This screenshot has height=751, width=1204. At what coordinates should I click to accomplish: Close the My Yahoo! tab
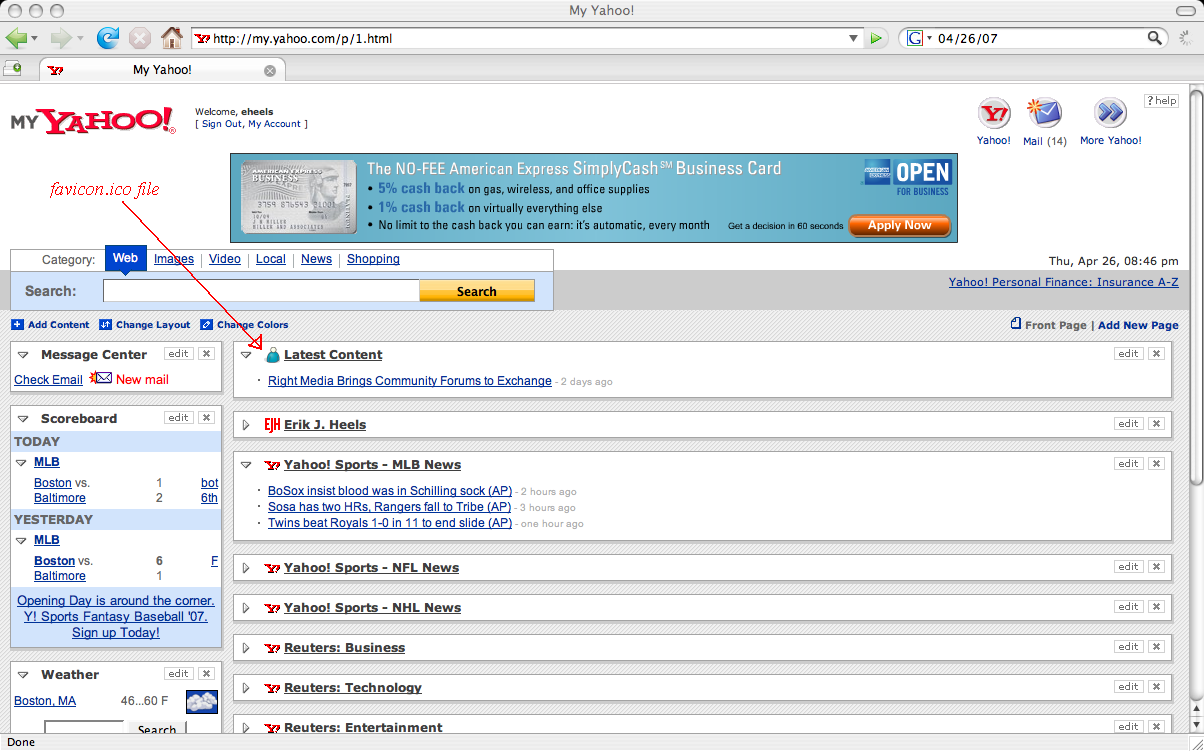point(270,71)
